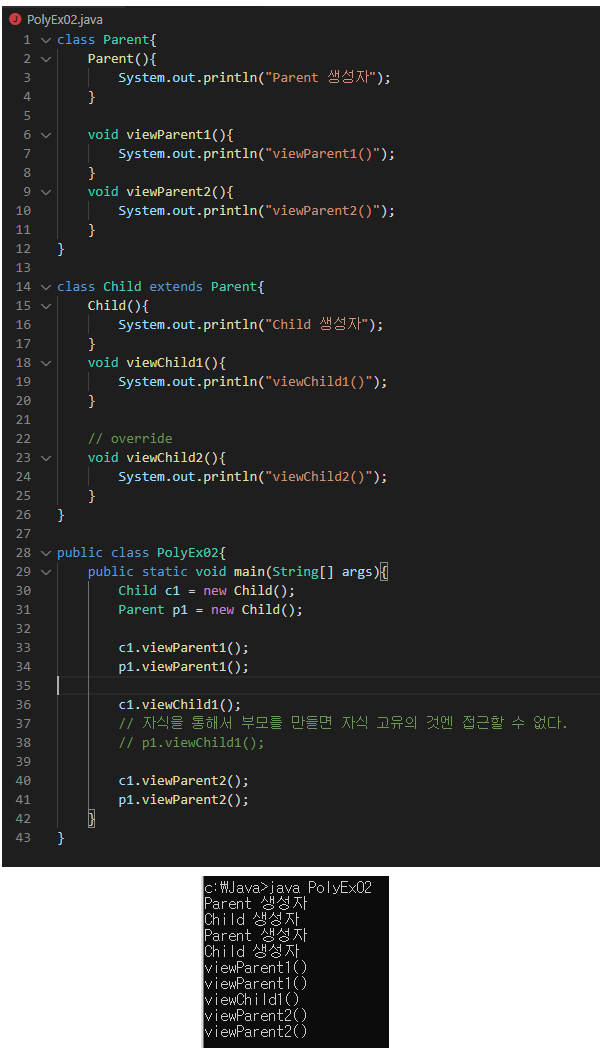Collapse the class Parent fold chevron
The image size is (604, 1057).
coord(46,40)
